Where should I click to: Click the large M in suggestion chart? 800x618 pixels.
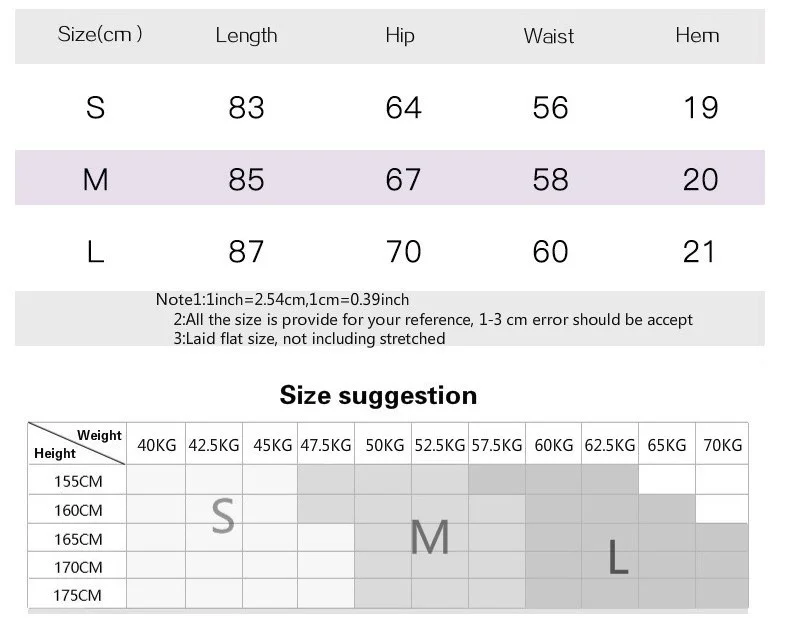pos(430,537)
